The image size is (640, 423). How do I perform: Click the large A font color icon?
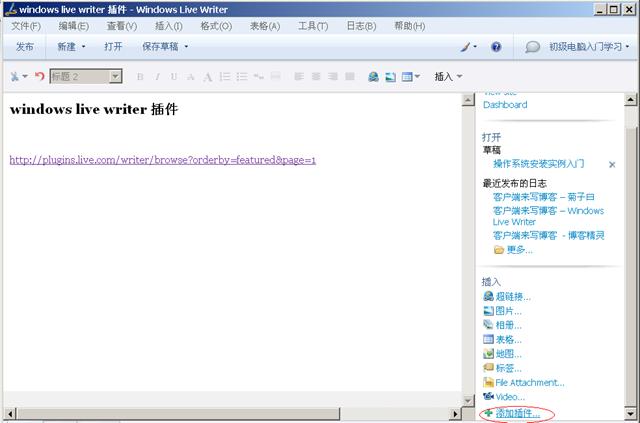[x=207, y=77]
